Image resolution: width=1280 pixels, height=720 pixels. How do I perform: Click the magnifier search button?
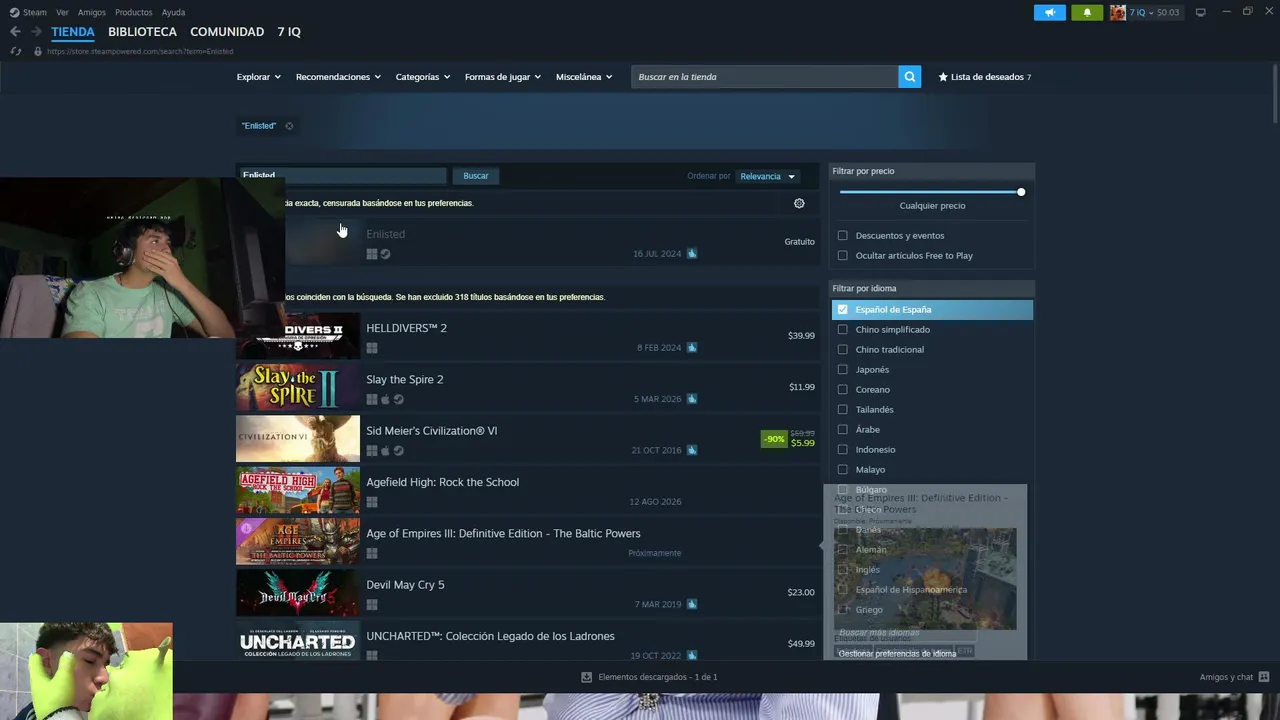click(909, 77)
